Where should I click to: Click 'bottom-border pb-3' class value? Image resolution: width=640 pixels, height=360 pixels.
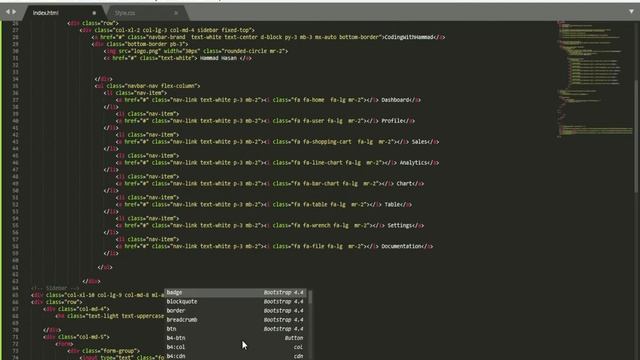[x=157, y=44]
